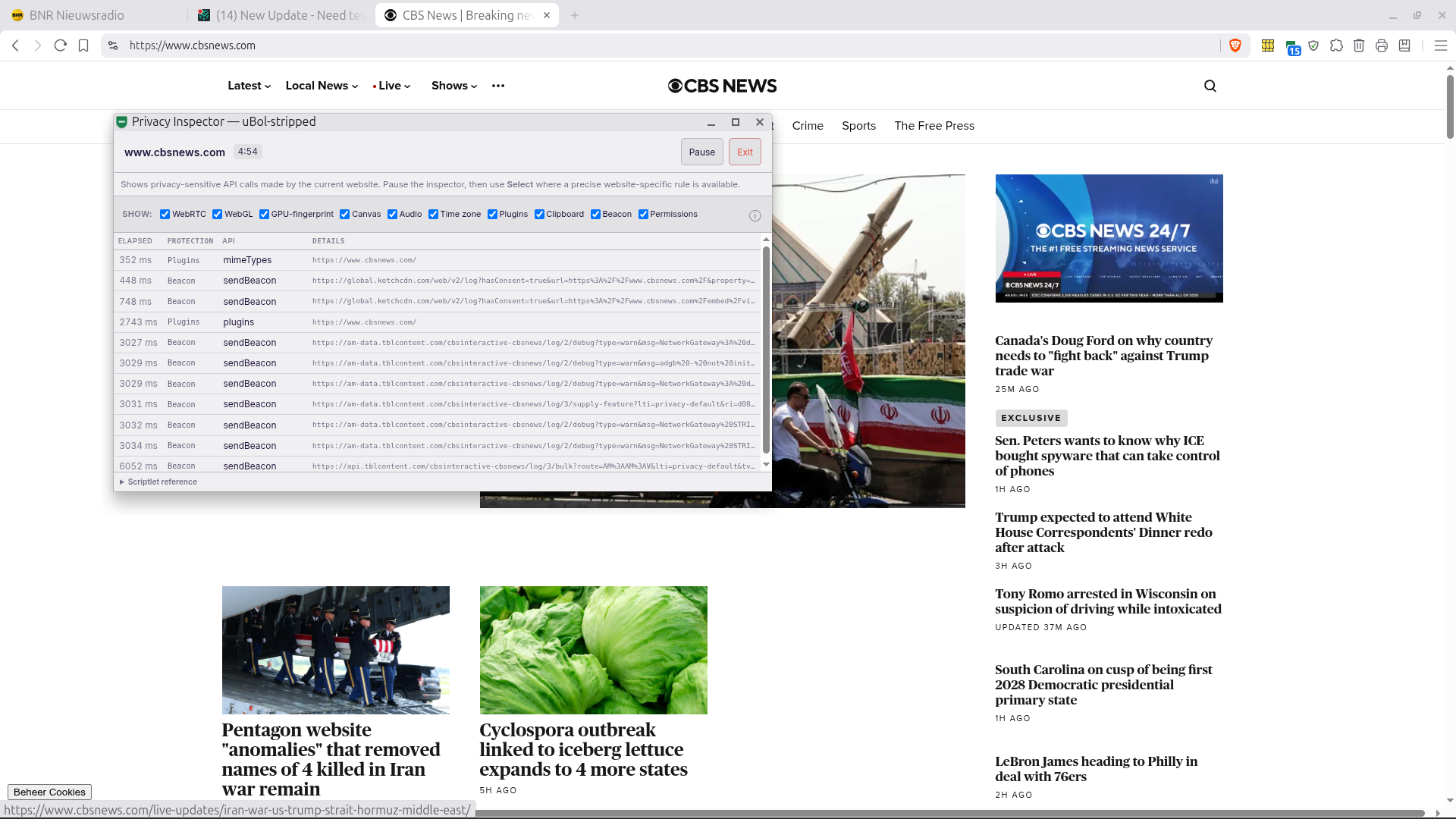The width and height of the screenshot is (1456, 819).
Task: Click the Privacy Inspector shield icon
Action: pos(121,122)
